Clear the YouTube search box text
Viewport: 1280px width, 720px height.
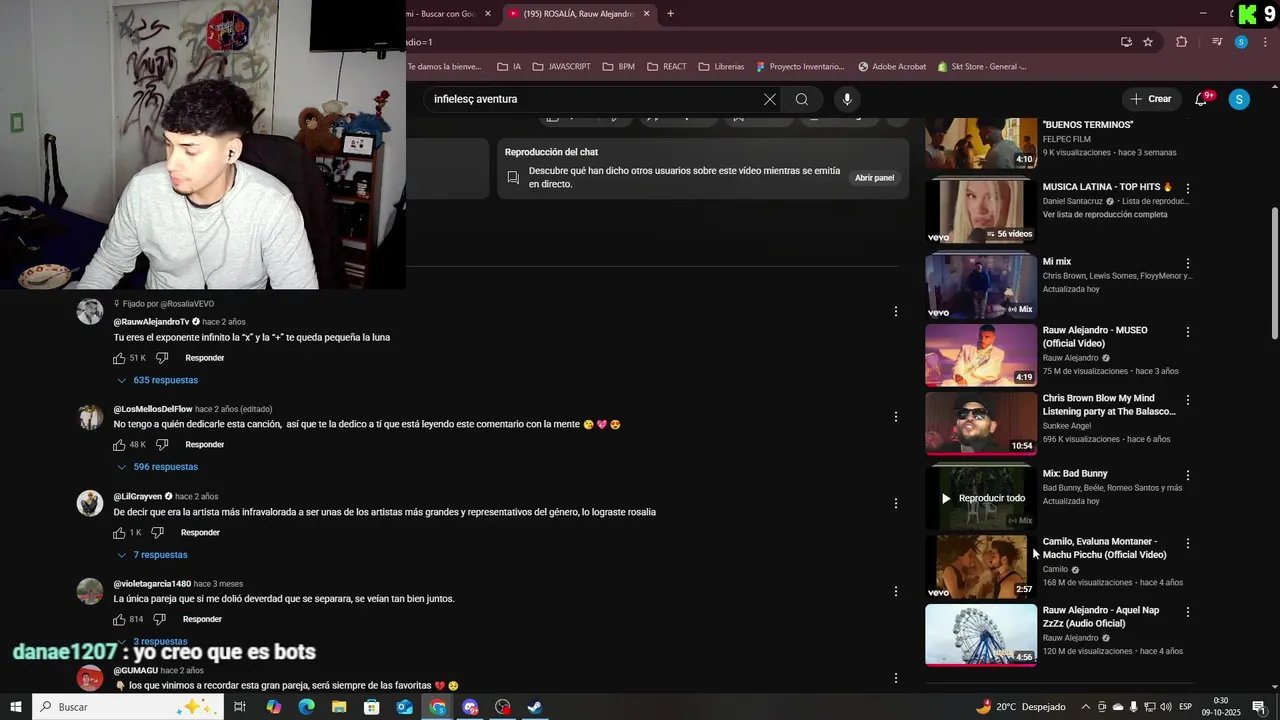pos(770,99)
